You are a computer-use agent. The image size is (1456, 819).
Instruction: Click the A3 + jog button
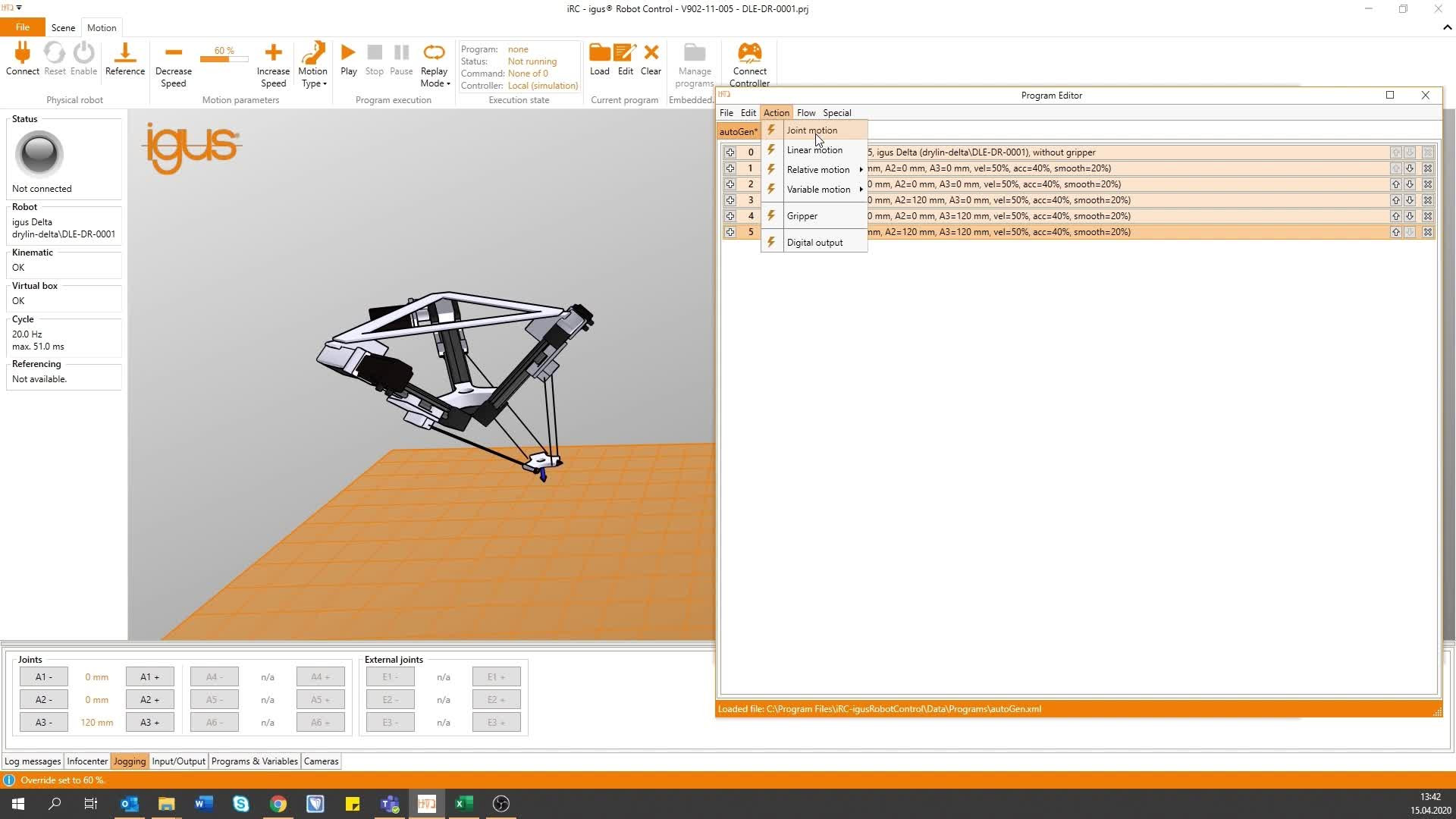150,723
